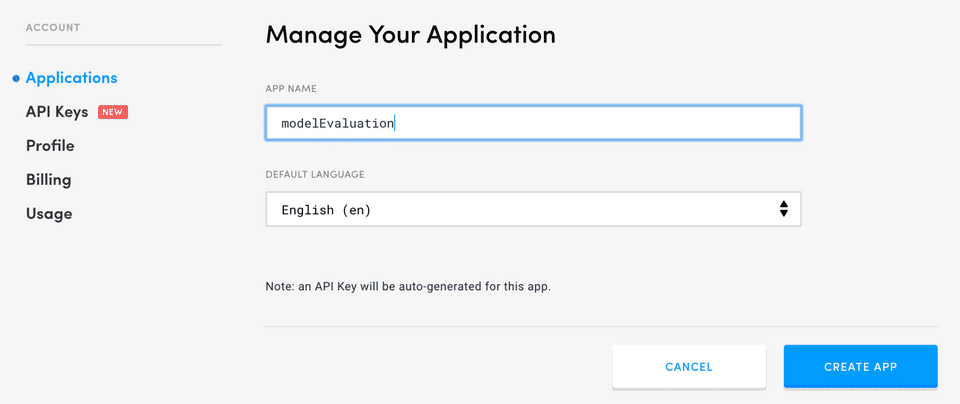View the Usage page

pos(49,214)
